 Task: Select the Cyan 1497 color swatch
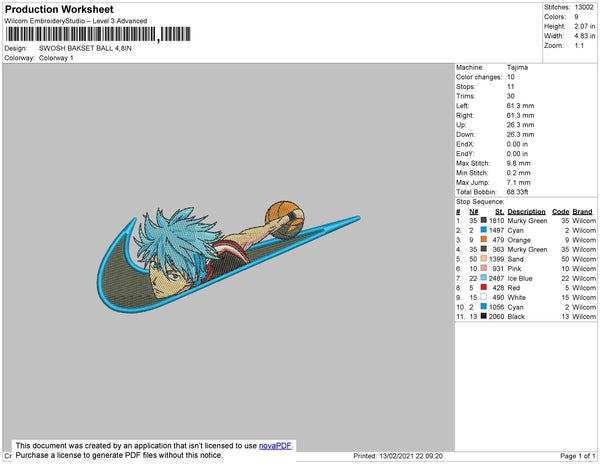pyautogui.click(x=484, y=230)
